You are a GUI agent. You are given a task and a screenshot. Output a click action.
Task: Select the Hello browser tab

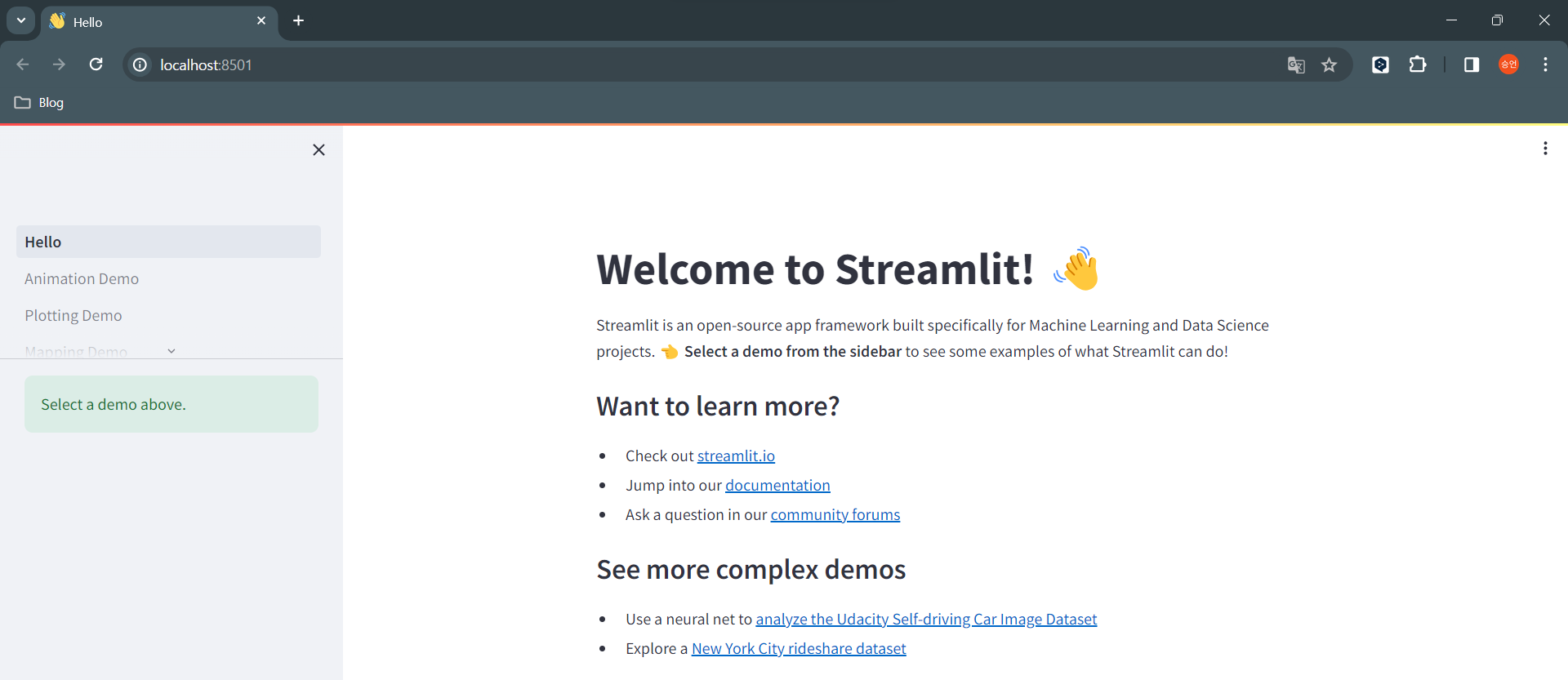click(159, 21)
